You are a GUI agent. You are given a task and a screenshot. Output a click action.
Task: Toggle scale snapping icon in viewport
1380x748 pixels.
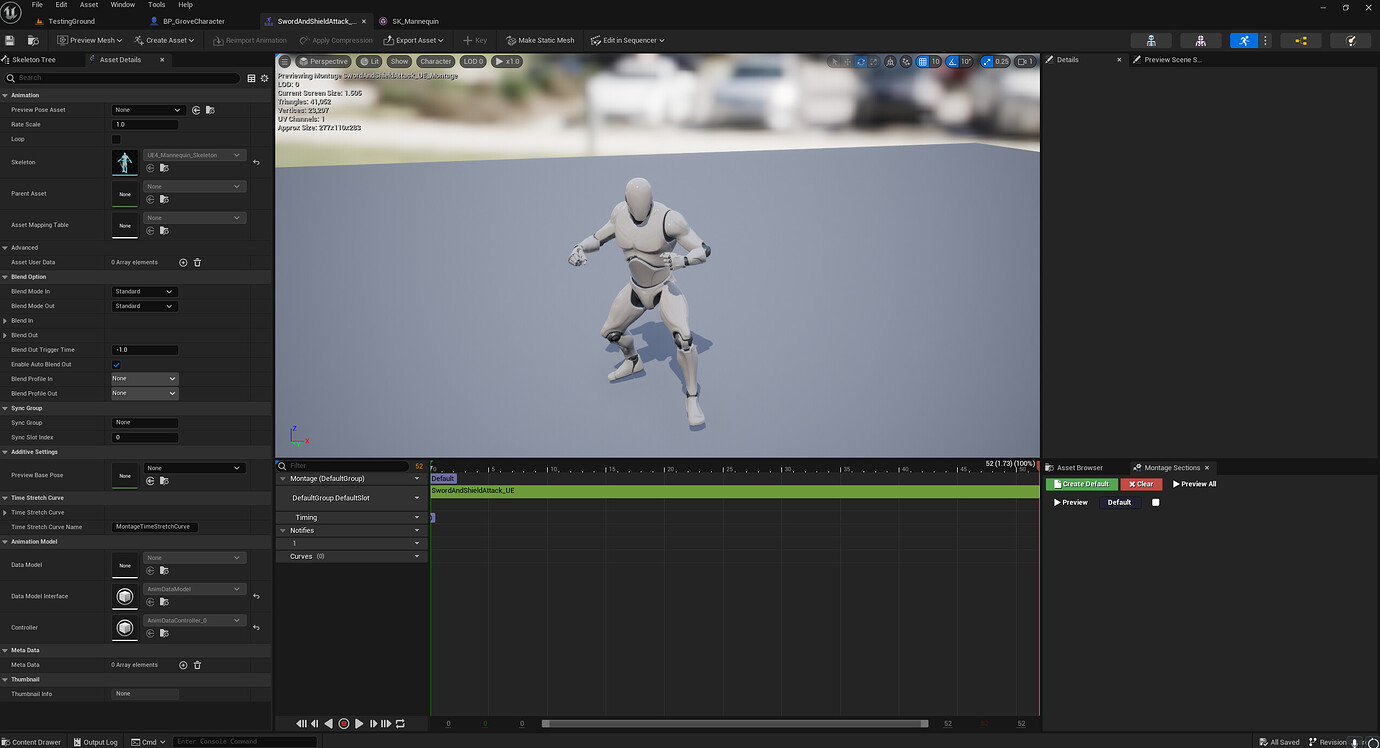click(987, 61)
